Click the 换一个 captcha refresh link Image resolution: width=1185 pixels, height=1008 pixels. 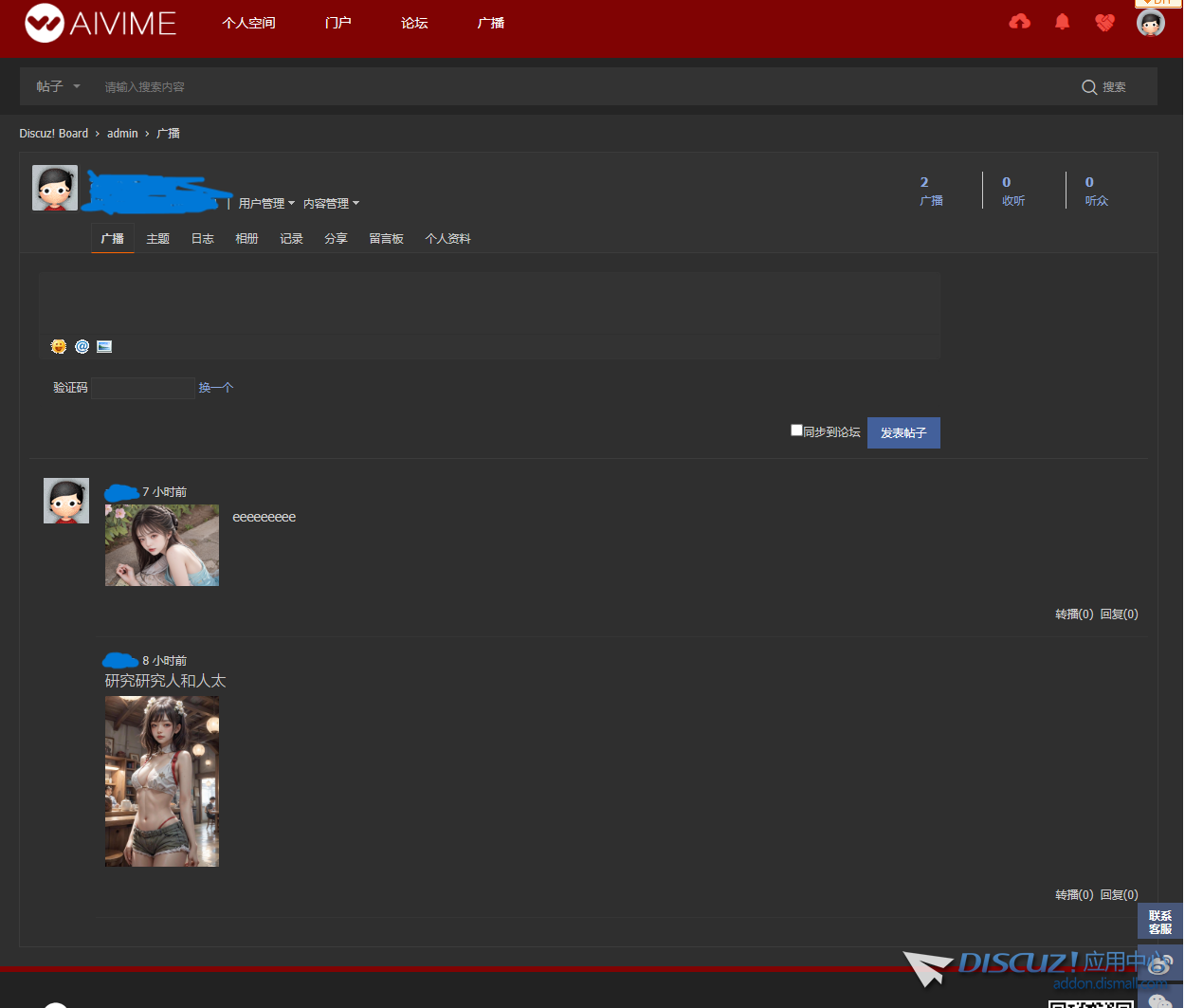click(x=215, y=388)
